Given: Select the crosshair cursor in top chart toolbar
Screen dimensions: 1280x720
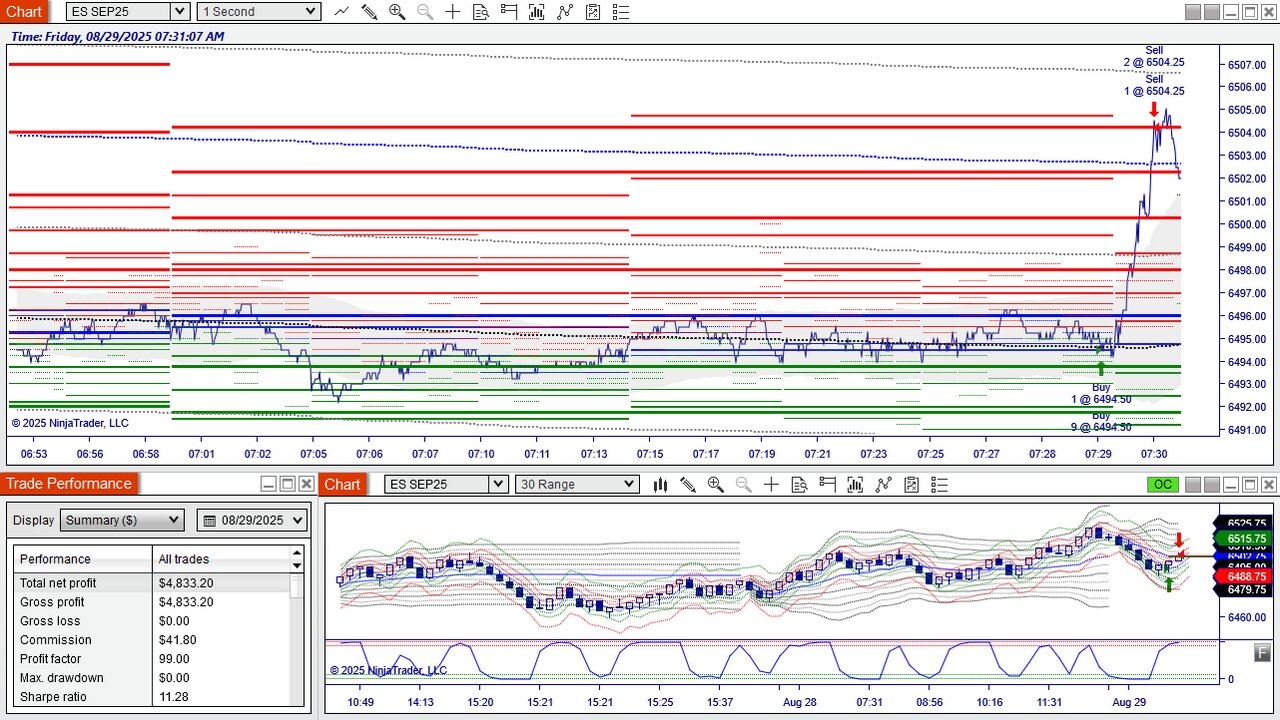Looking at the screenshot, I should tap(453, 12).
